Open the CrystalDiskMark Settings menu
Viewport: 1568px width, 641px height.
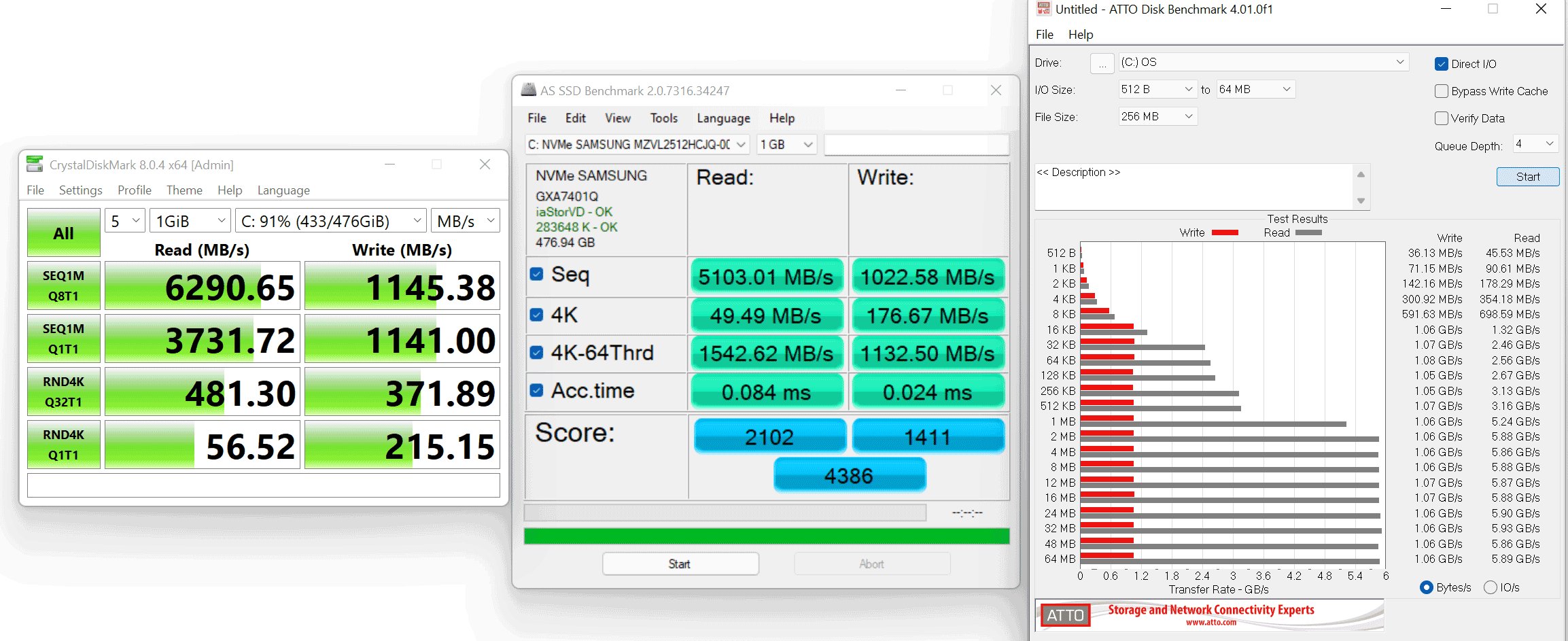coord(80,190)
